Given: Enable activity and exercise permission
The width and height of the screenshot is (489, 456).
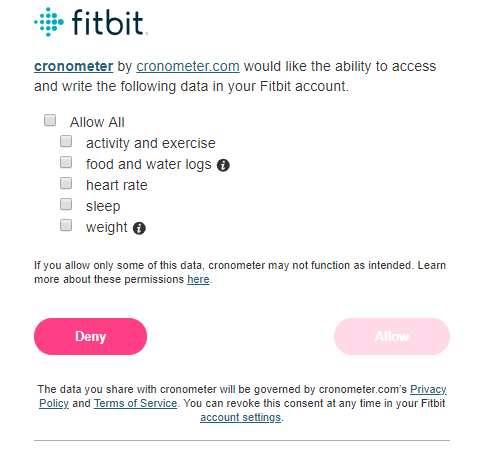Looking at the screenshot, I should pos(66,141).
